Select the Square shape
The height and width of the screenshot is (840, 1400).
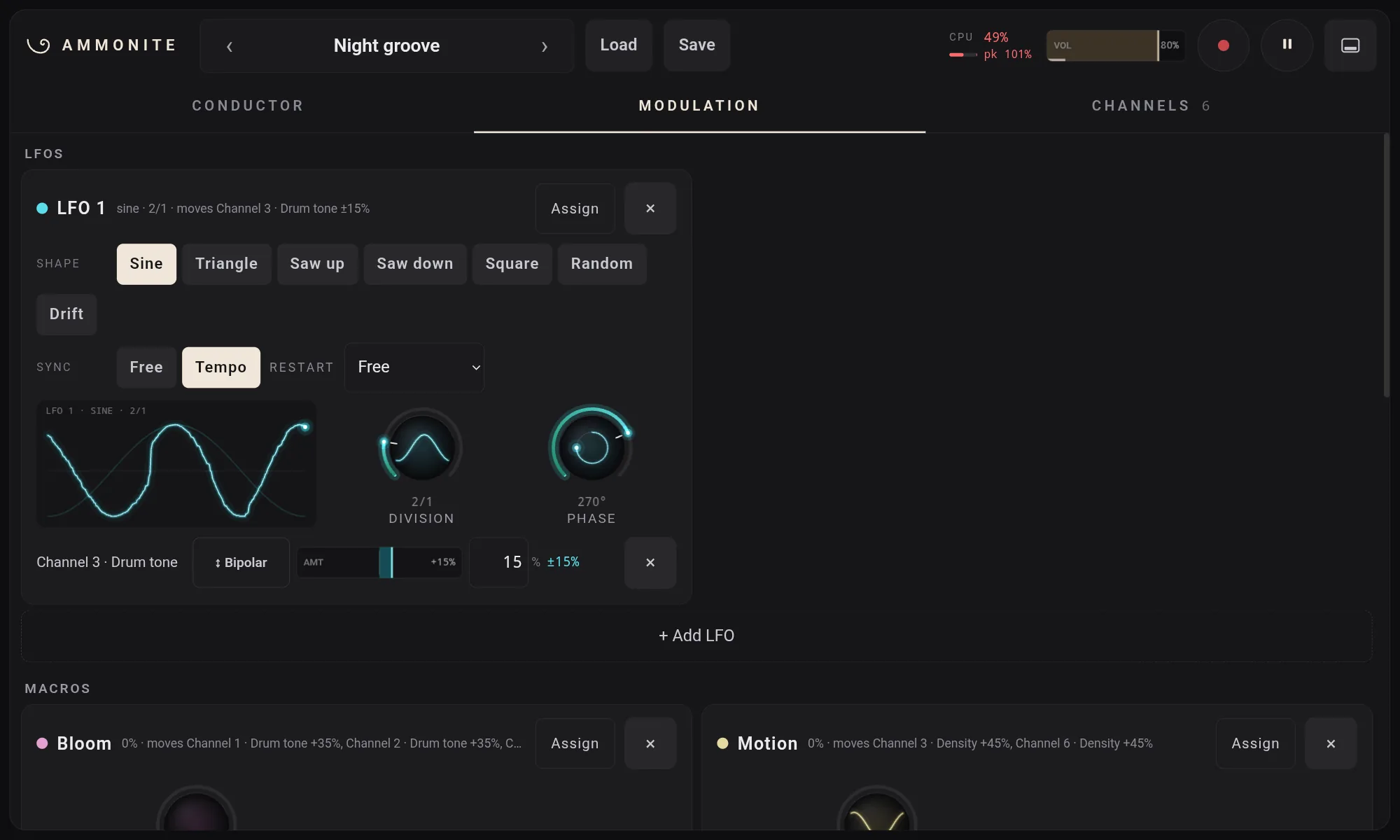[x=512, y=264]
